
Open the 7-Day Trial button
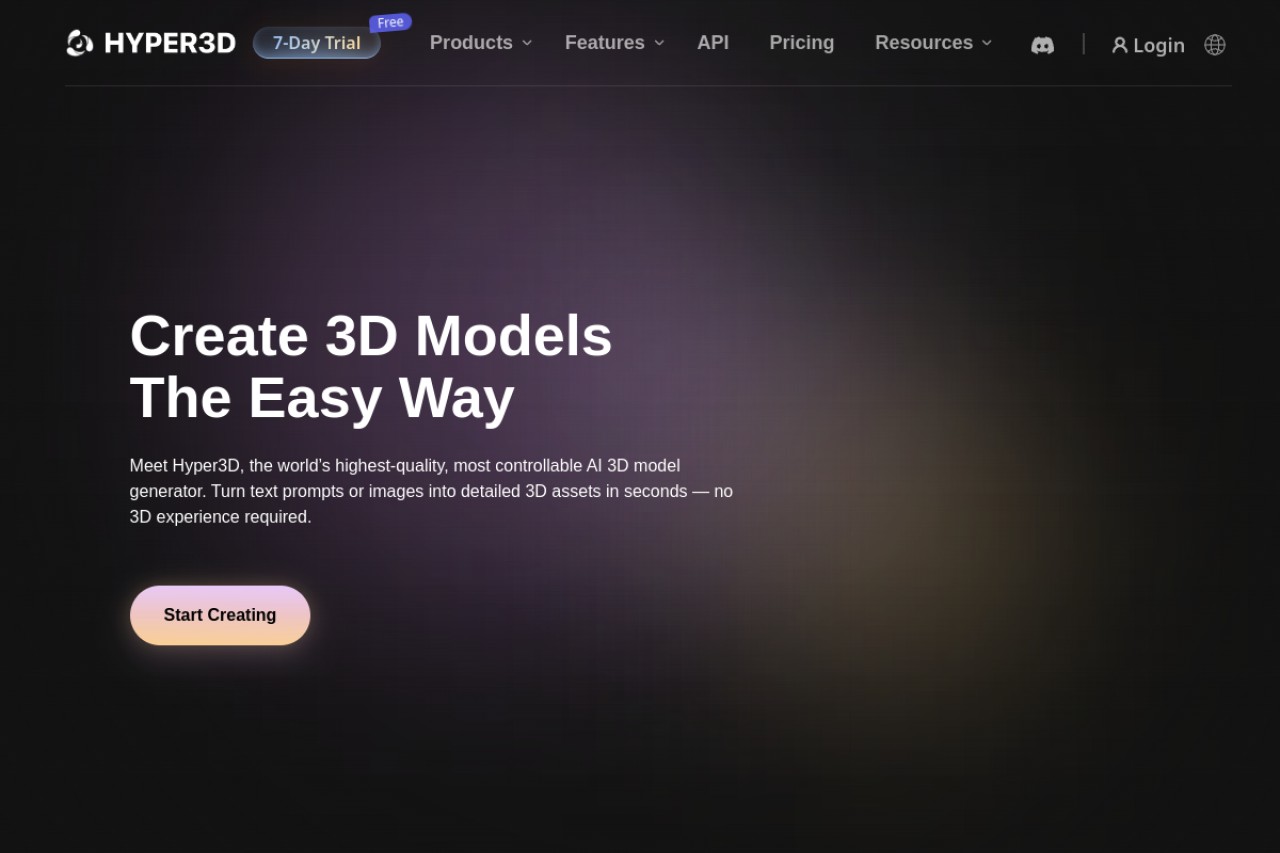[317, 43]
